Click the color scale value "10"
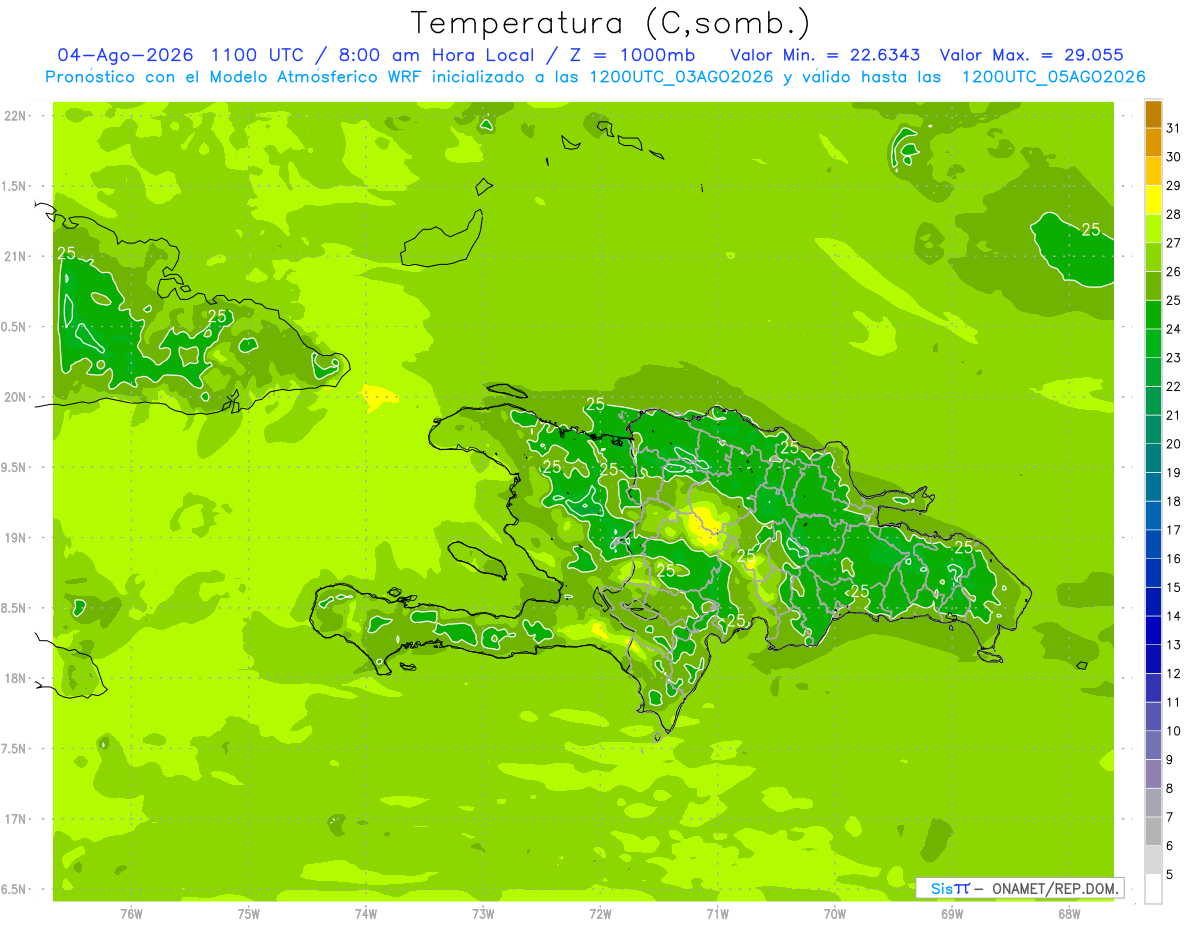 coord(1173,731)
